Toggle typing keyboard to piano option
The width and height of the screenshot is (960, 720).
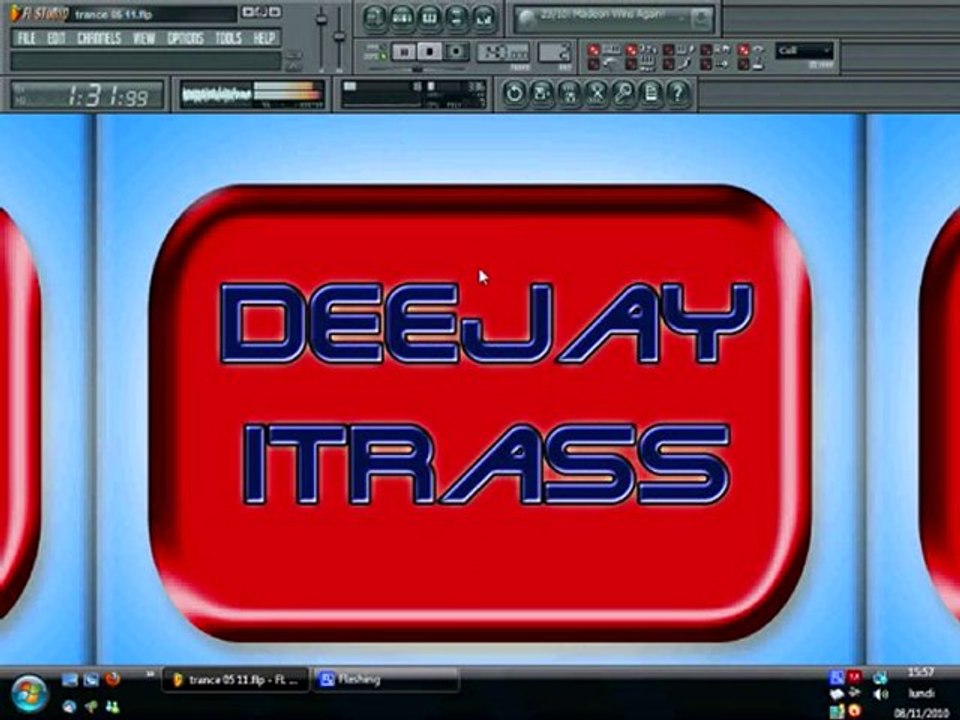(x=603, y=50)
